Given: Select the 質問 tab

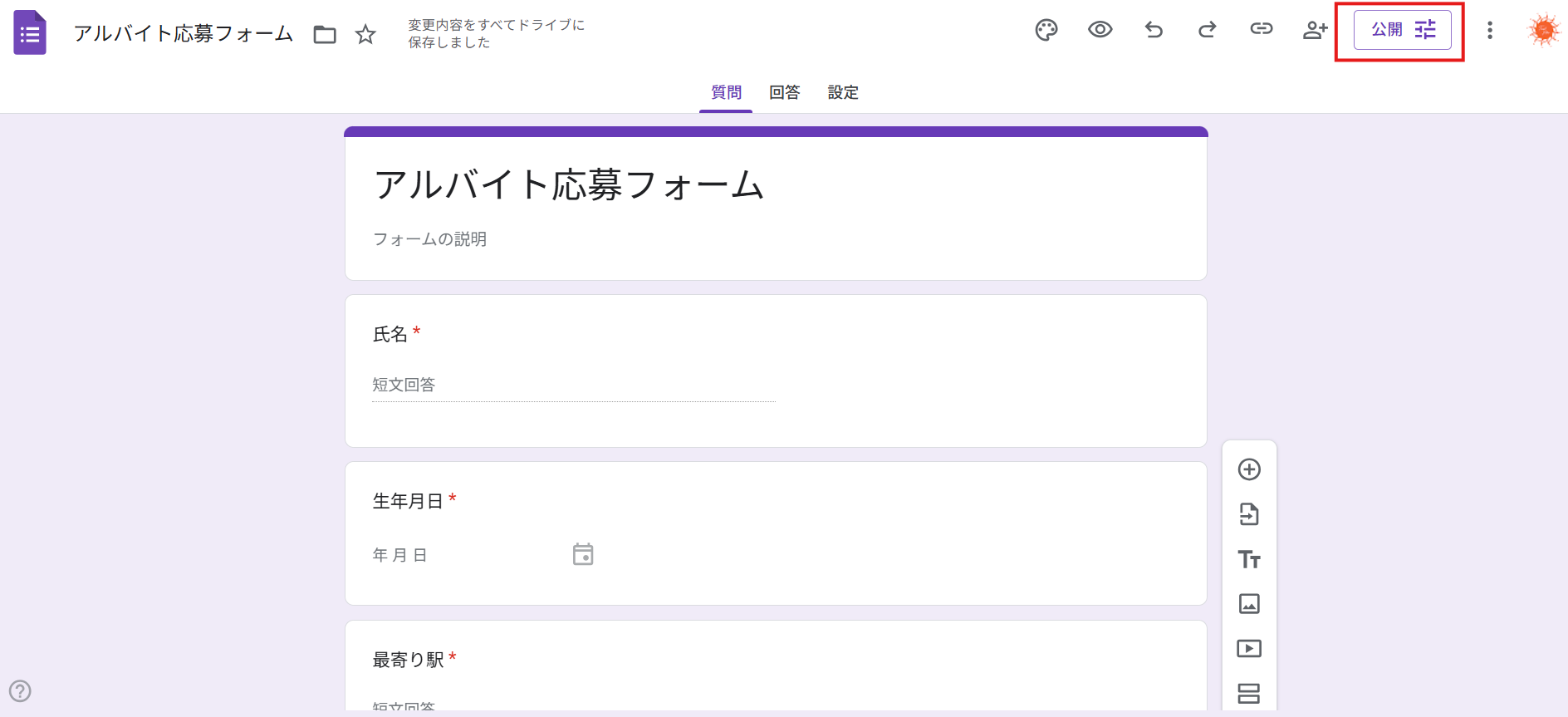Looking at the screenshot, I should click(x=726, y=92).
